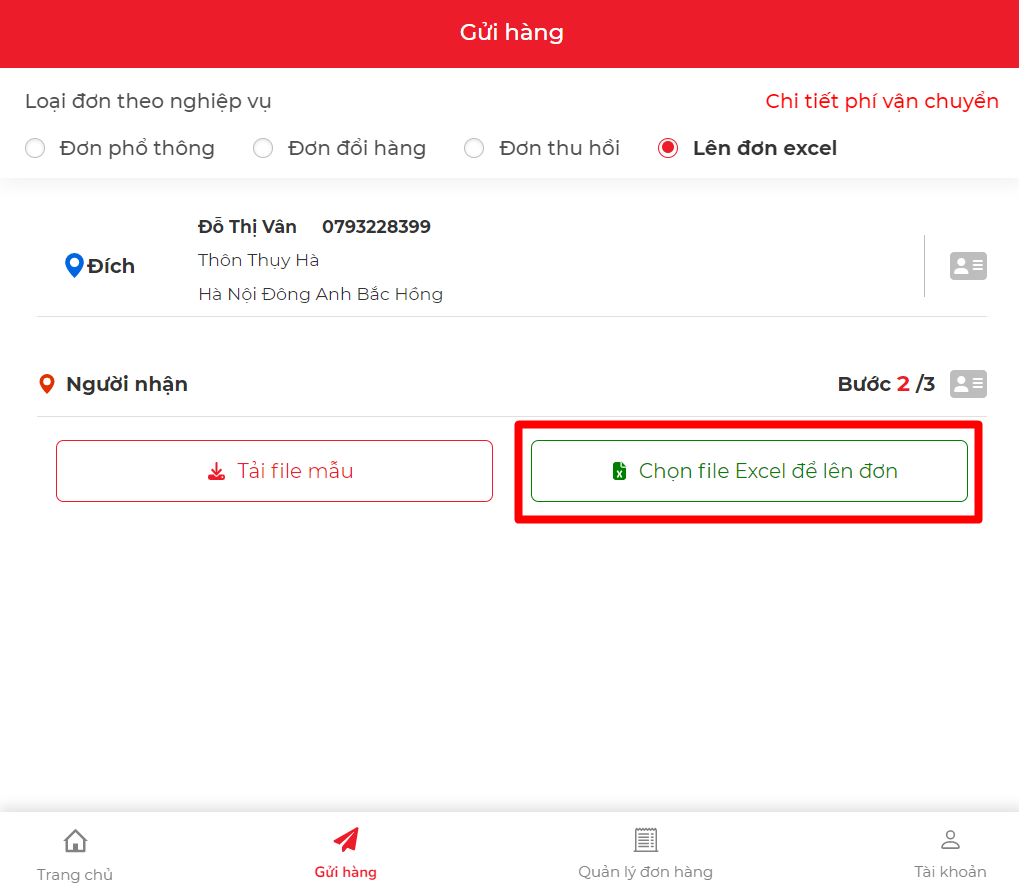Open the Tài khoản person icon
Image resolution: width=1019 pixels, height=890 pixels.
pyautogui.click(x=950, y=840)
